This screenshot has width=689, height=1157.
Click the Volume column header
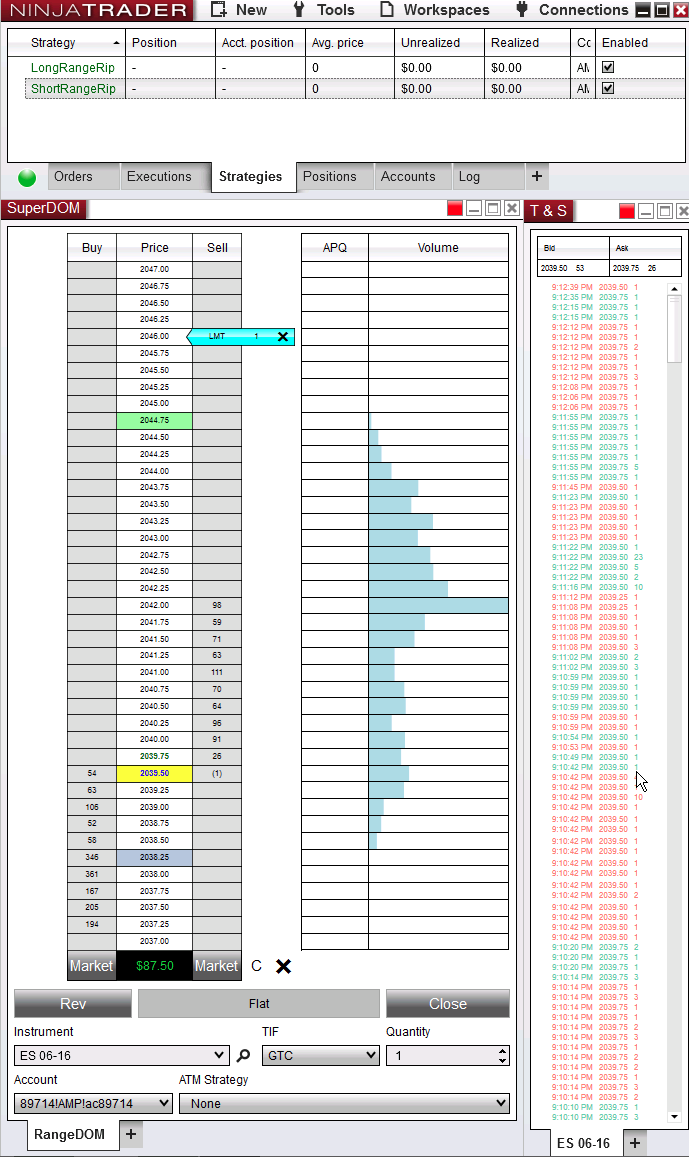pos(438,248)
